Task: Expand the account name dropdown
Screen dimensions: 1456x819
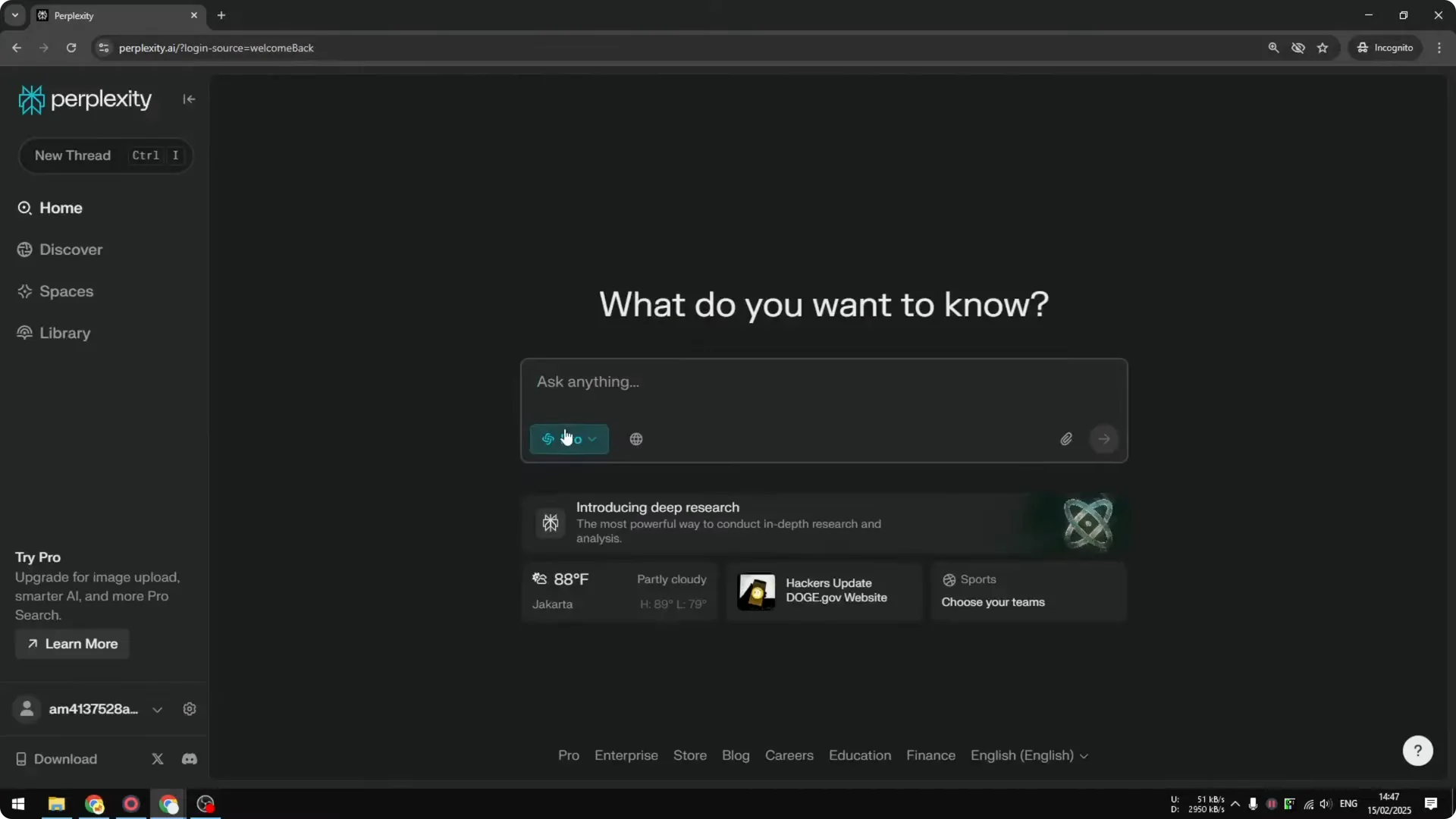Action: click(x=158, y=709)
